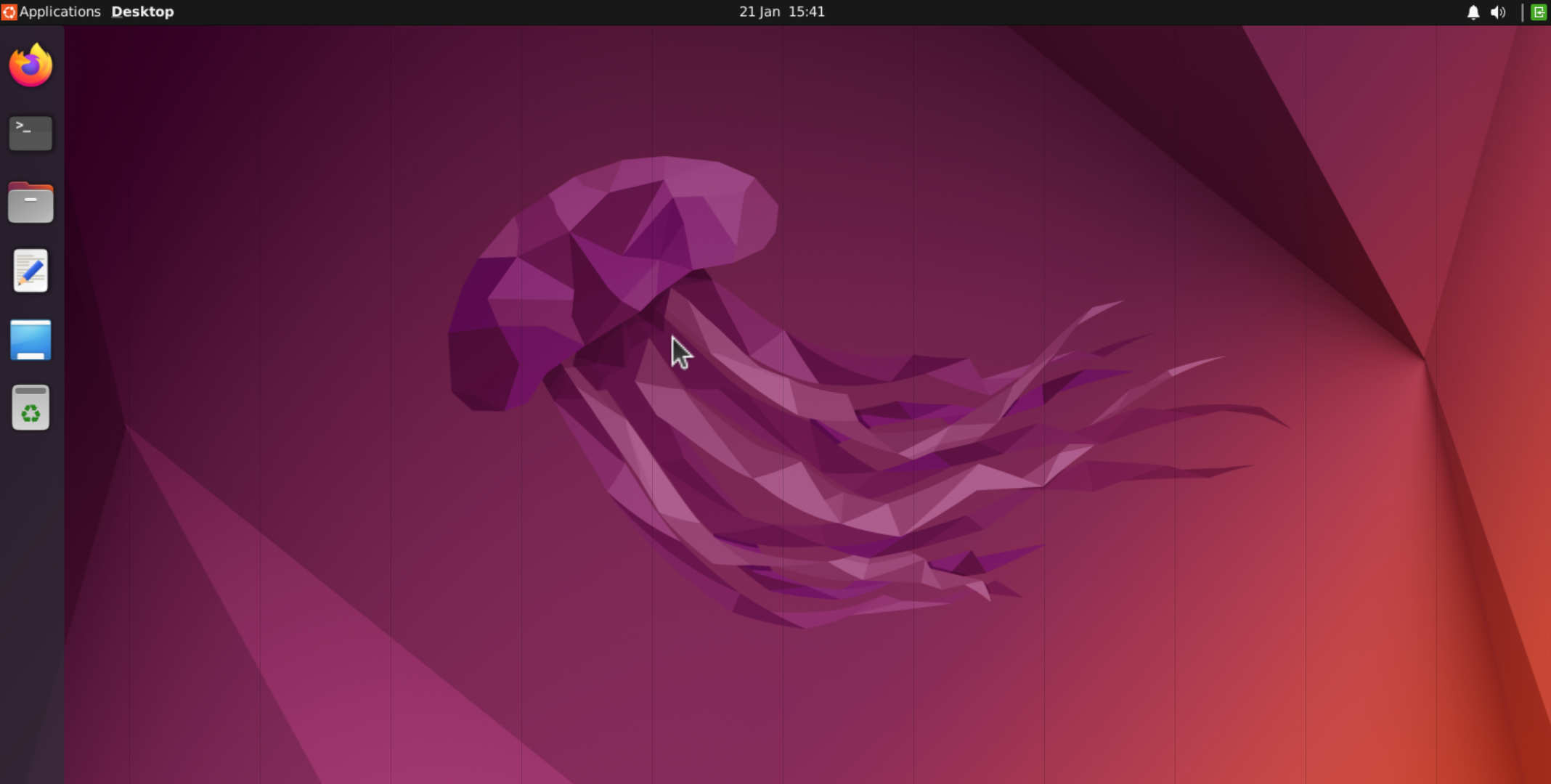The width and height of the screenshot is (1551, 784).
Task: Click the panel separator beside the logout icon
Action: point(1522,12)
